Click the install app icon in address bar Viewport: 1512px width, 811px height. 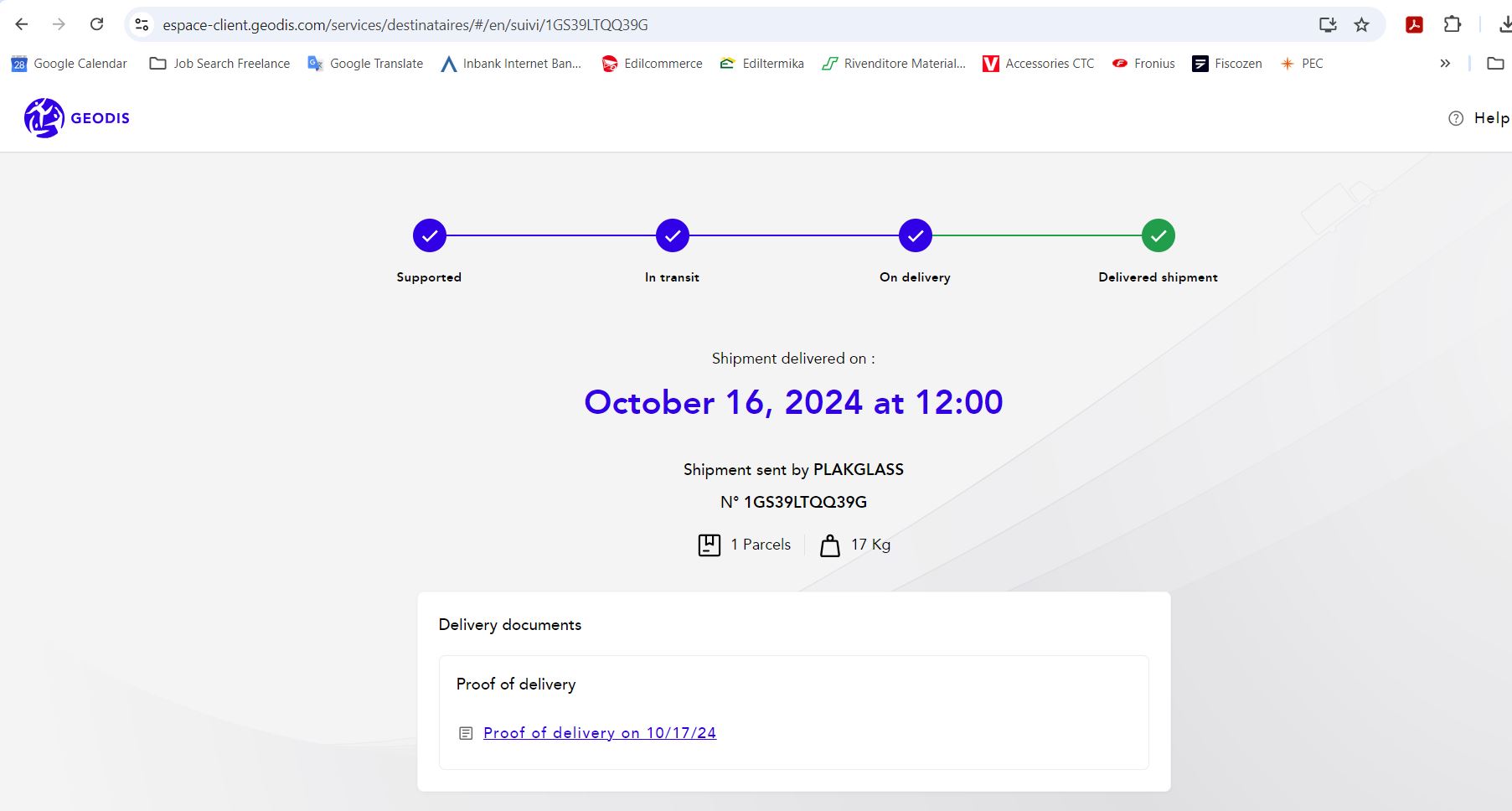coord(1328,24)
